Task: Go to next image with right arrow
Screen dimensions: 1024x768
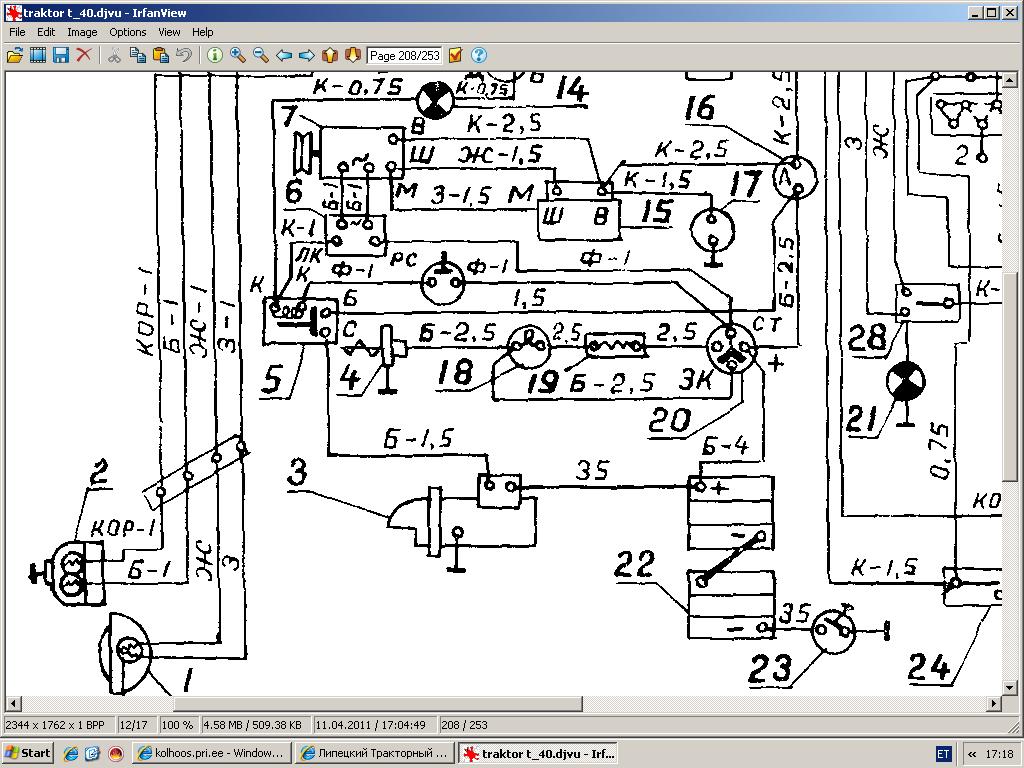Action: (307, 55)
